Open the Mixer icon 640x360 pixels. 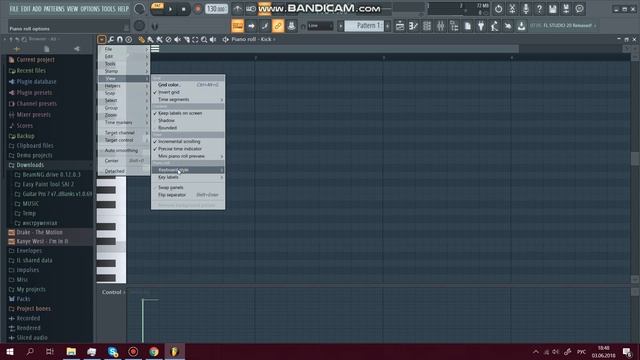440,26
